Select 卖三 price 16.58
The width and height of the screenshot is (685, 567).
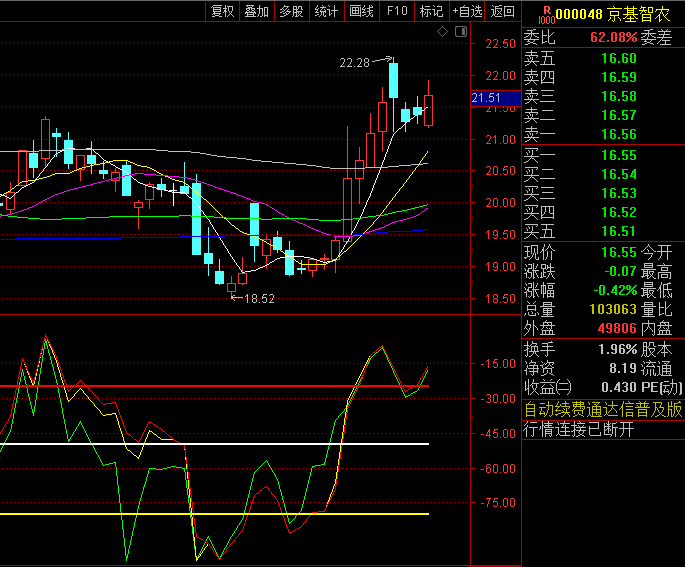[x=619, y=96]
